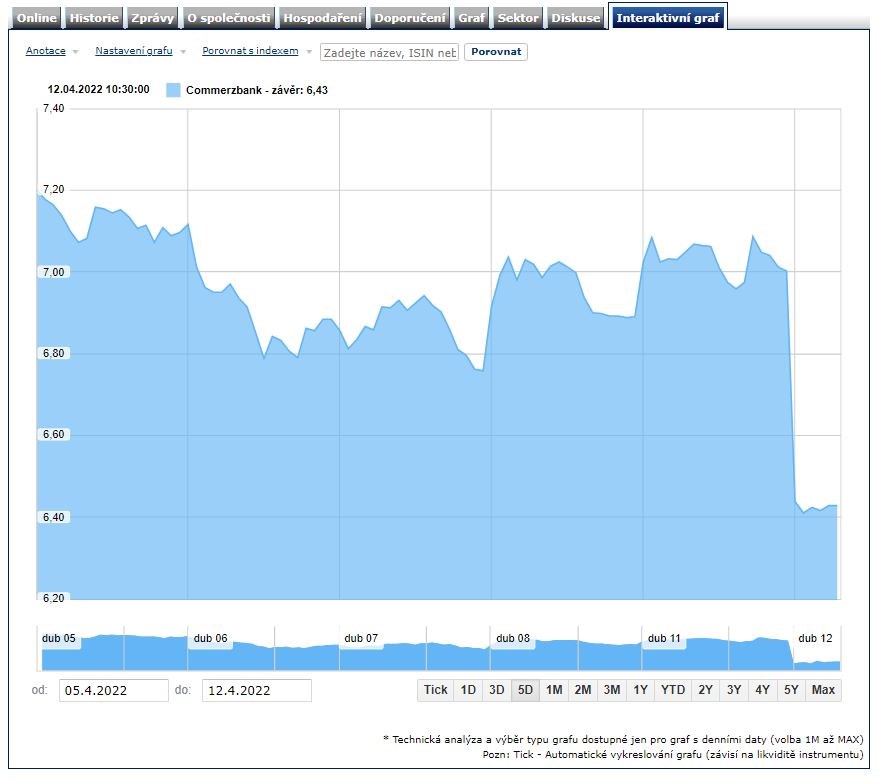Click the Commerzbank blue legend swatch
The image size is (885, 784).
point(173,90)
